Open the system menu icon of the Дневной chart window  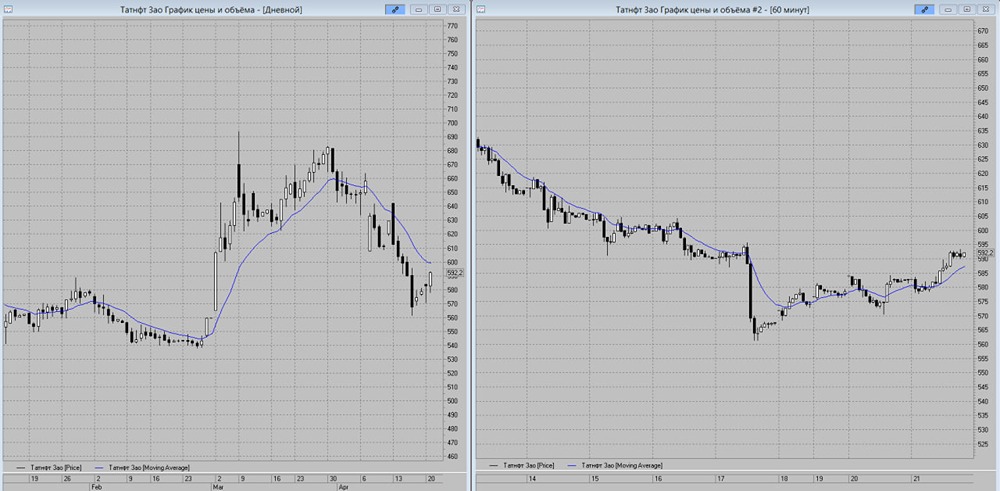[x=8, y=10]
